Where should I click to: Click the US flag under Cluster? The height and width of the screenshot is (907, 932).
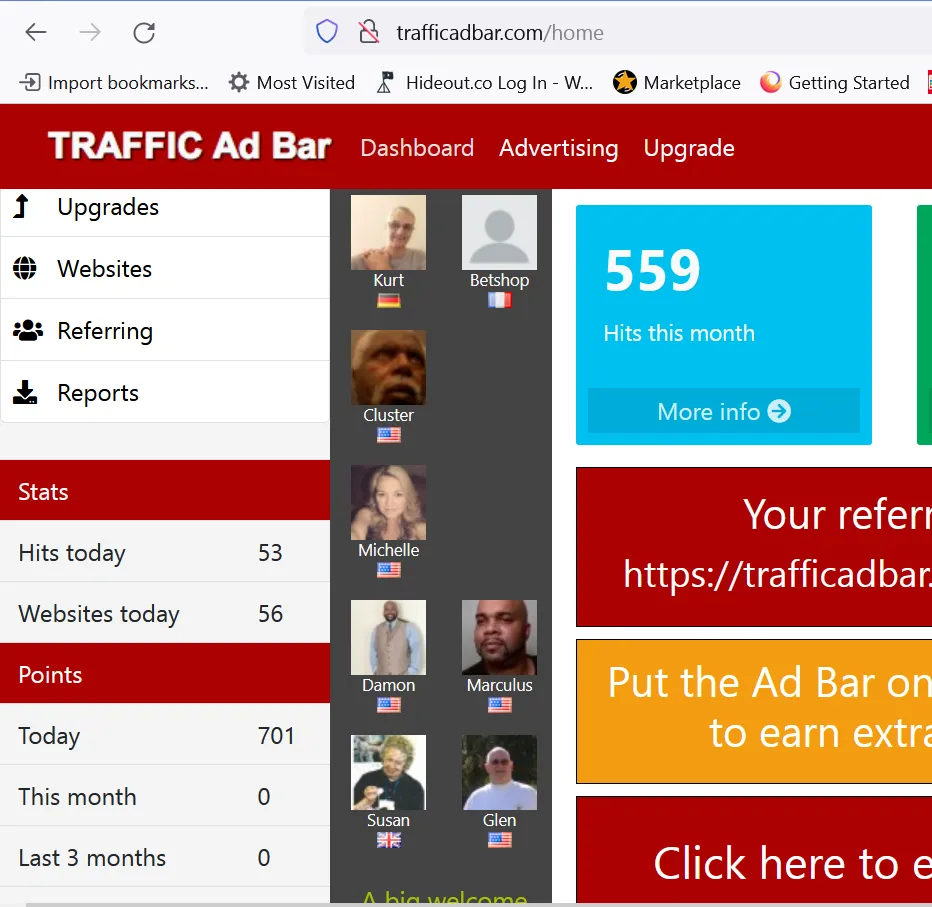389,436
